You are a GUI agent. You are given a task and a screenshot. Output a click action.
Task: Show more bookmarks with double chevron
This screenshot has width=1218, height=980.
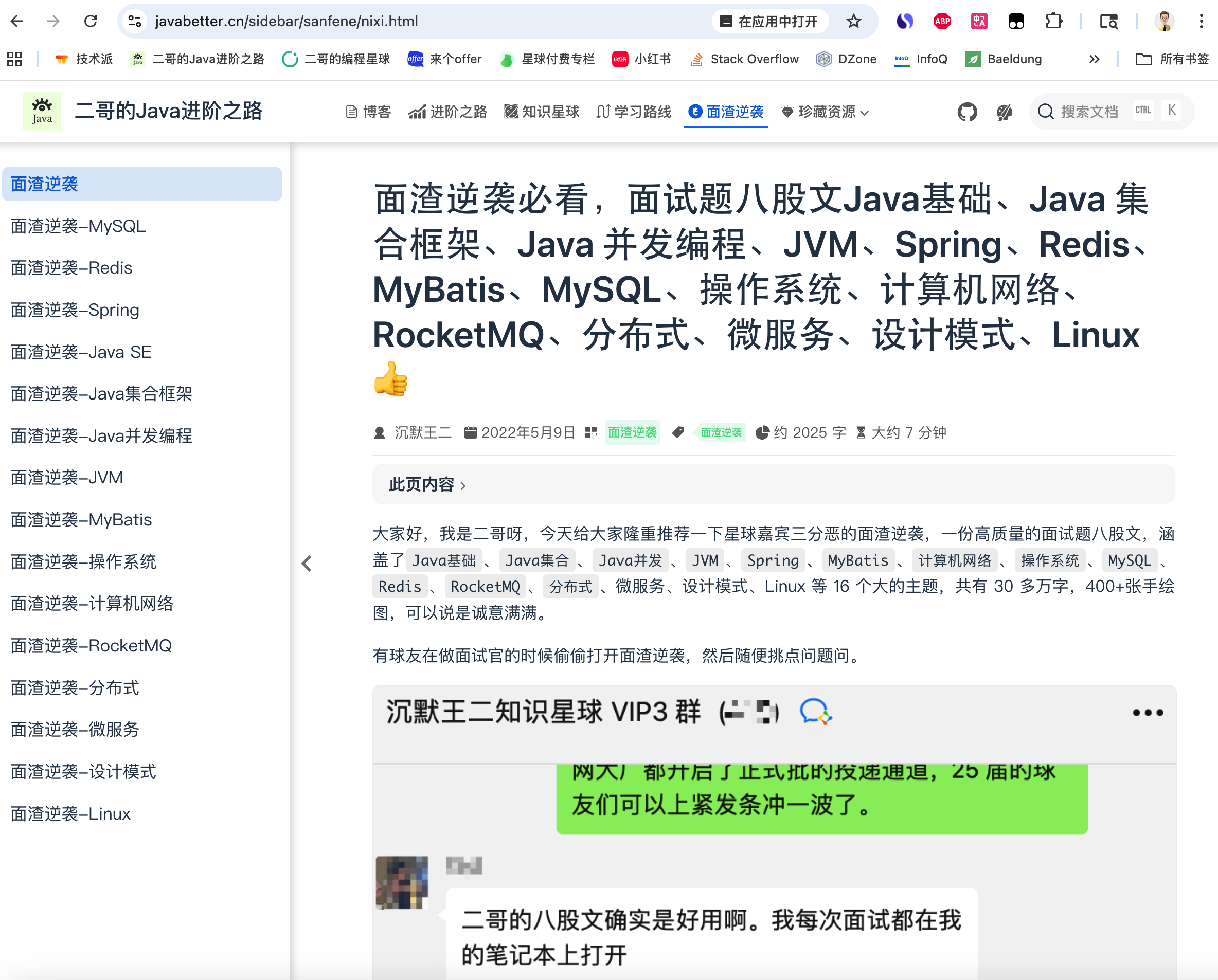(1094, 59)
